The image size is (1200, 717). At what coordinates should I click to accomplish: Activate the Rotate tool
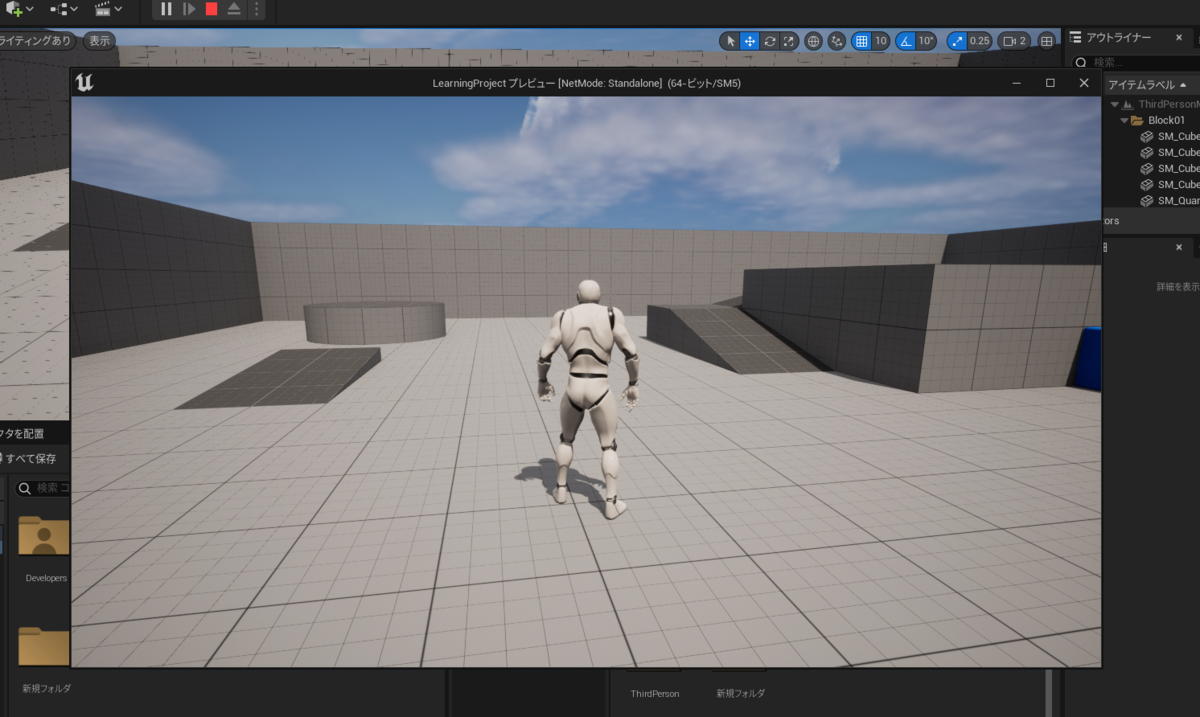(x=769, y=41)
